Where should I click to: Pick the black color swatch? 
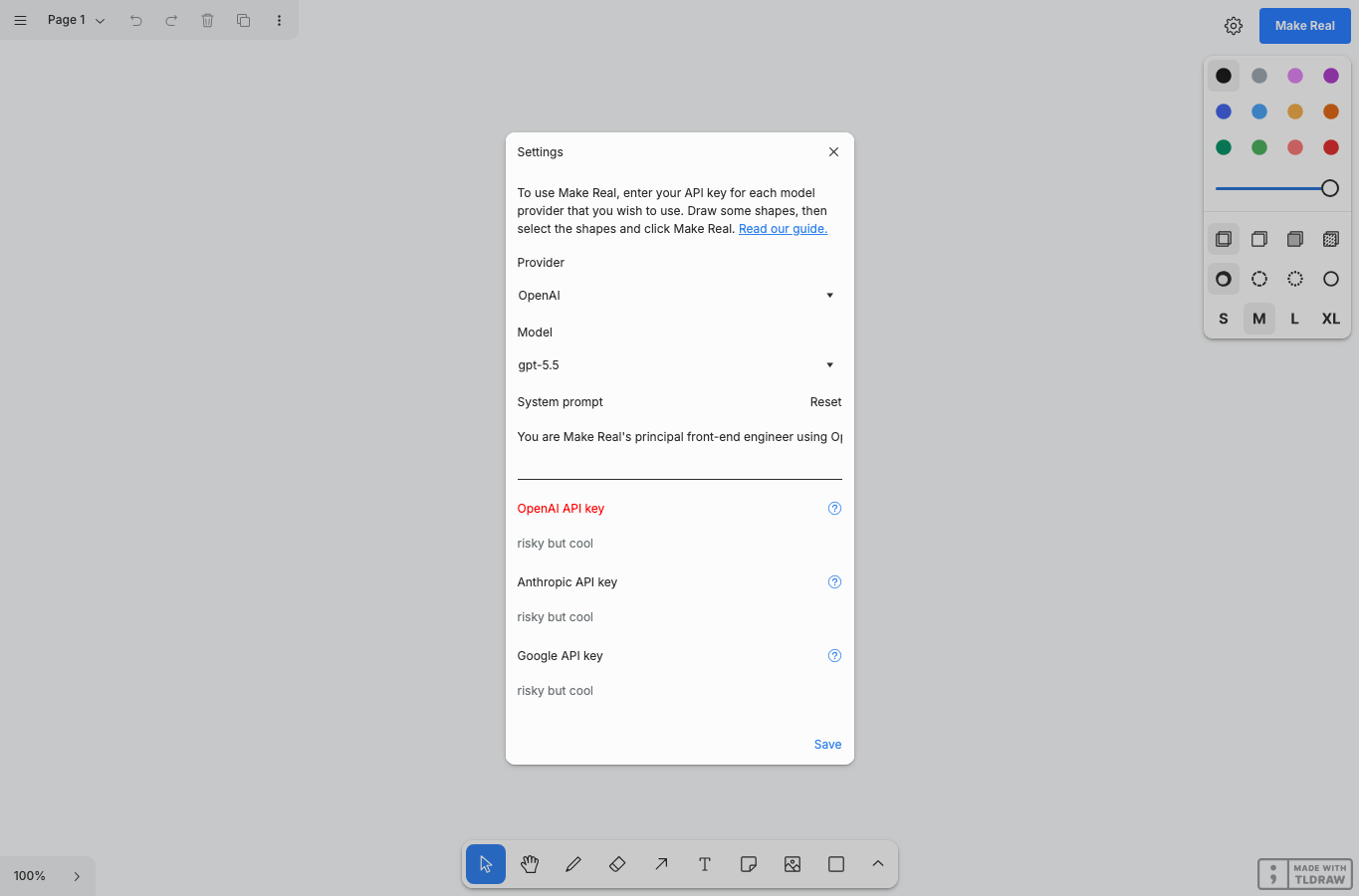coord(1224,76)
